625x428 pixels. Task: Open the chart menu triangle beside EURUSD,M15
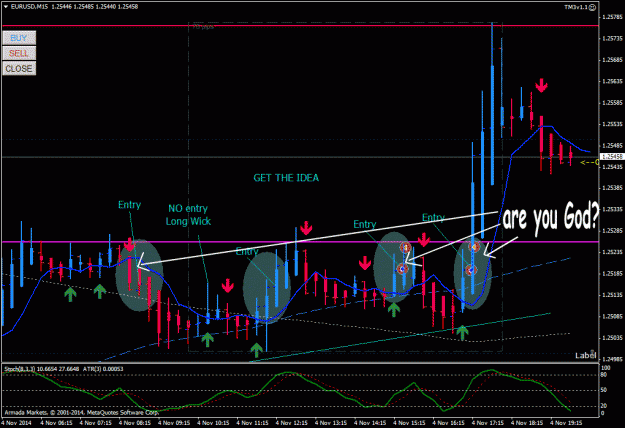tap(5, 7)
